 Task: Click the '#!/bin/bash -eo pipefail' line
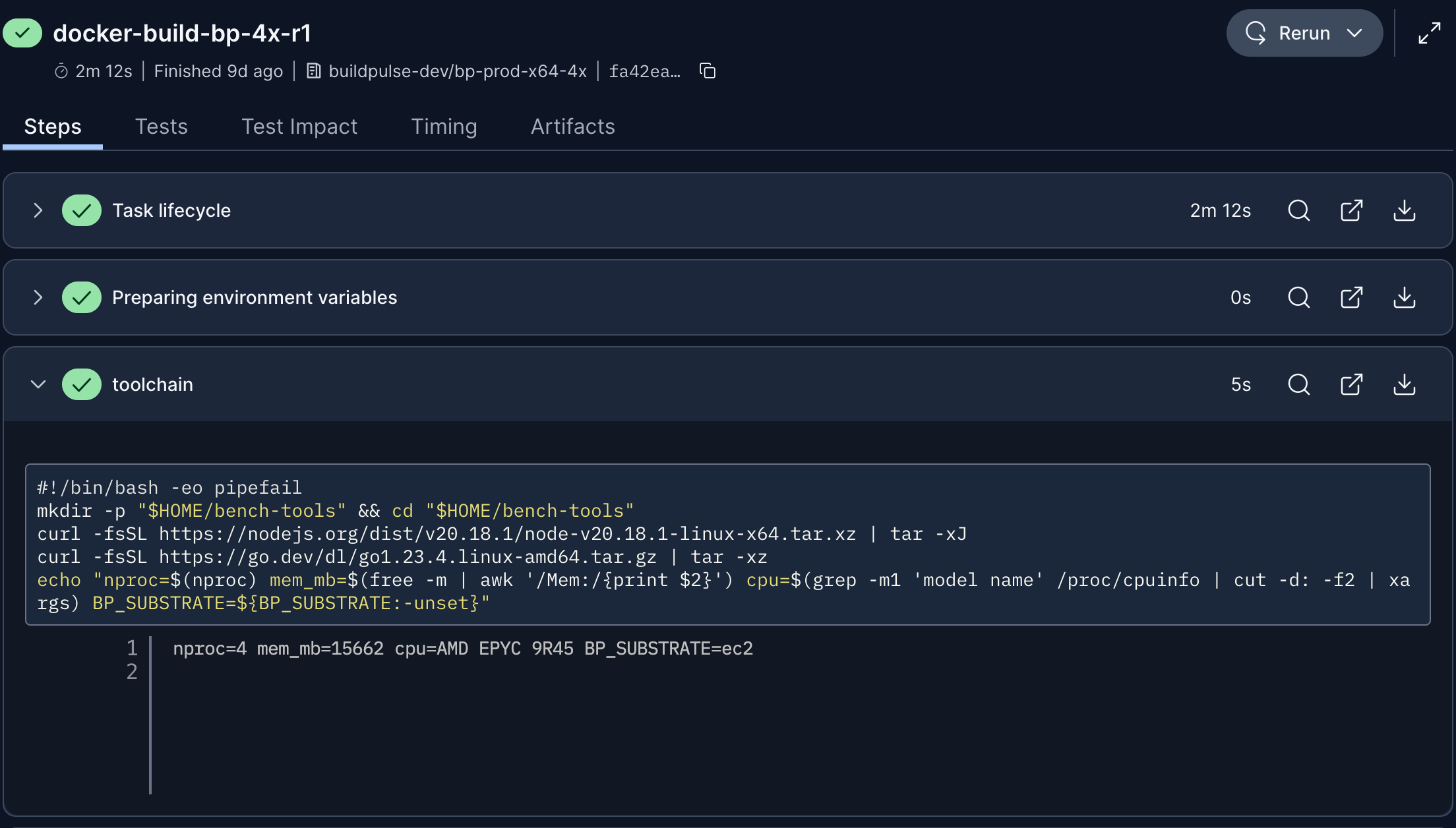(169, 488)
